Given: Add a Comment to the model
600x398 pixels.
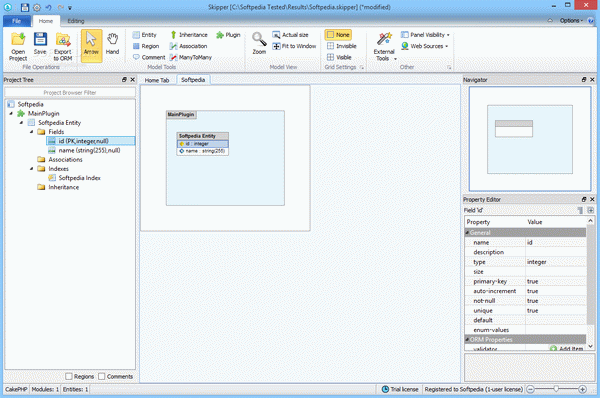Looking at the screenshot, I should (149, 57).
